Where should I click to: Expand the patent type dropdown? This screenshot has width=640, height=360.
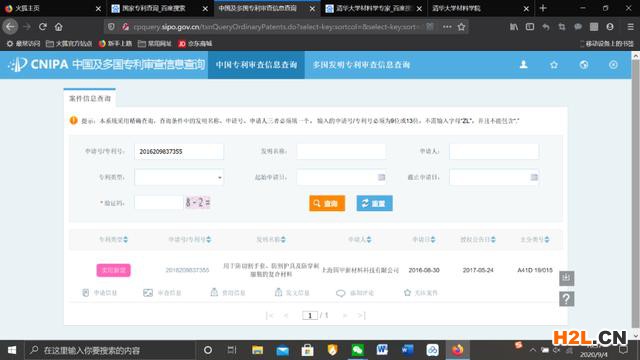pos(179,177)
